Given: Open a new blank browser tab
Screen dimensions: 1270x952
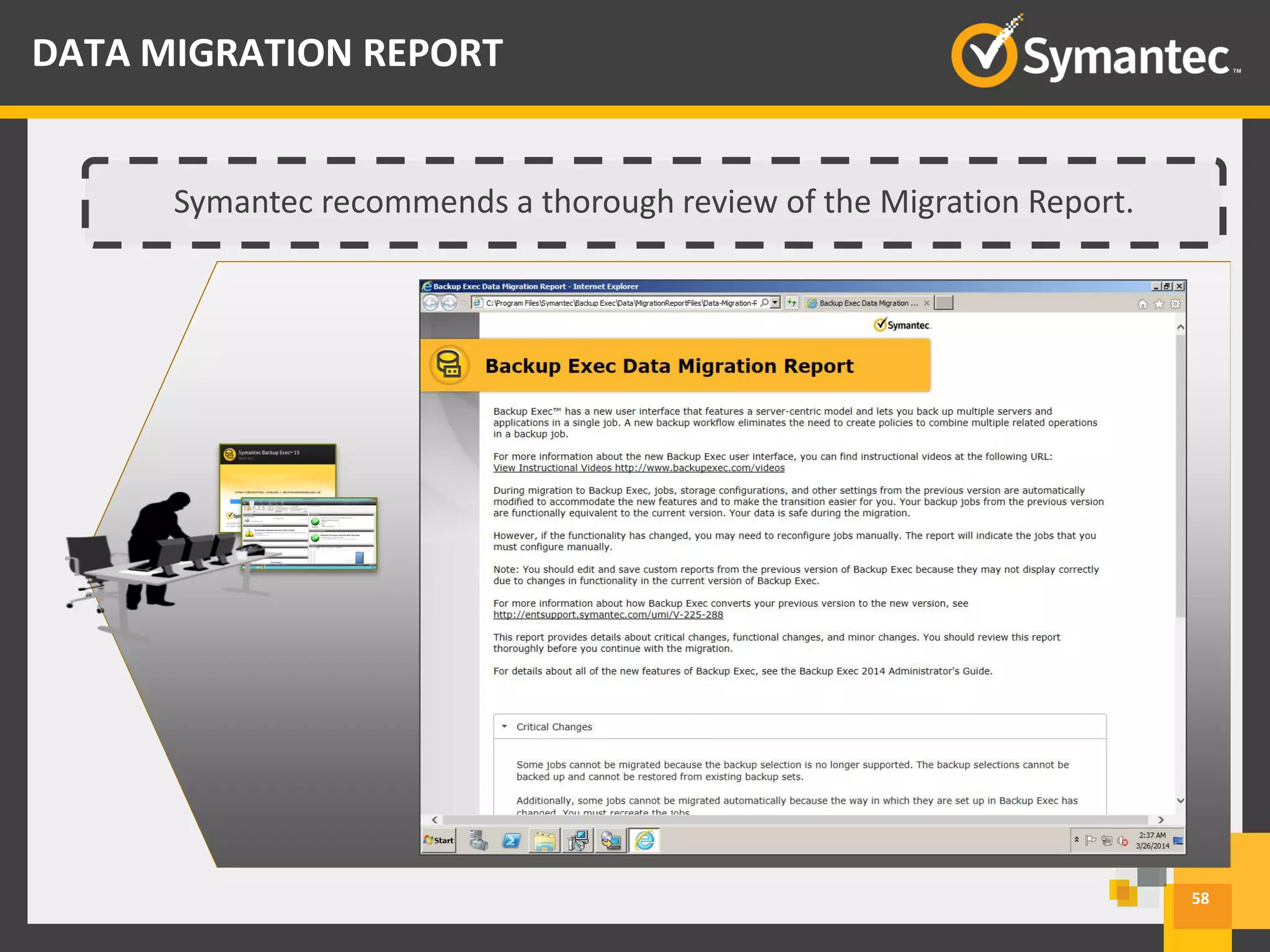Looking at the screenshot, I should click(x=944, y=302).
